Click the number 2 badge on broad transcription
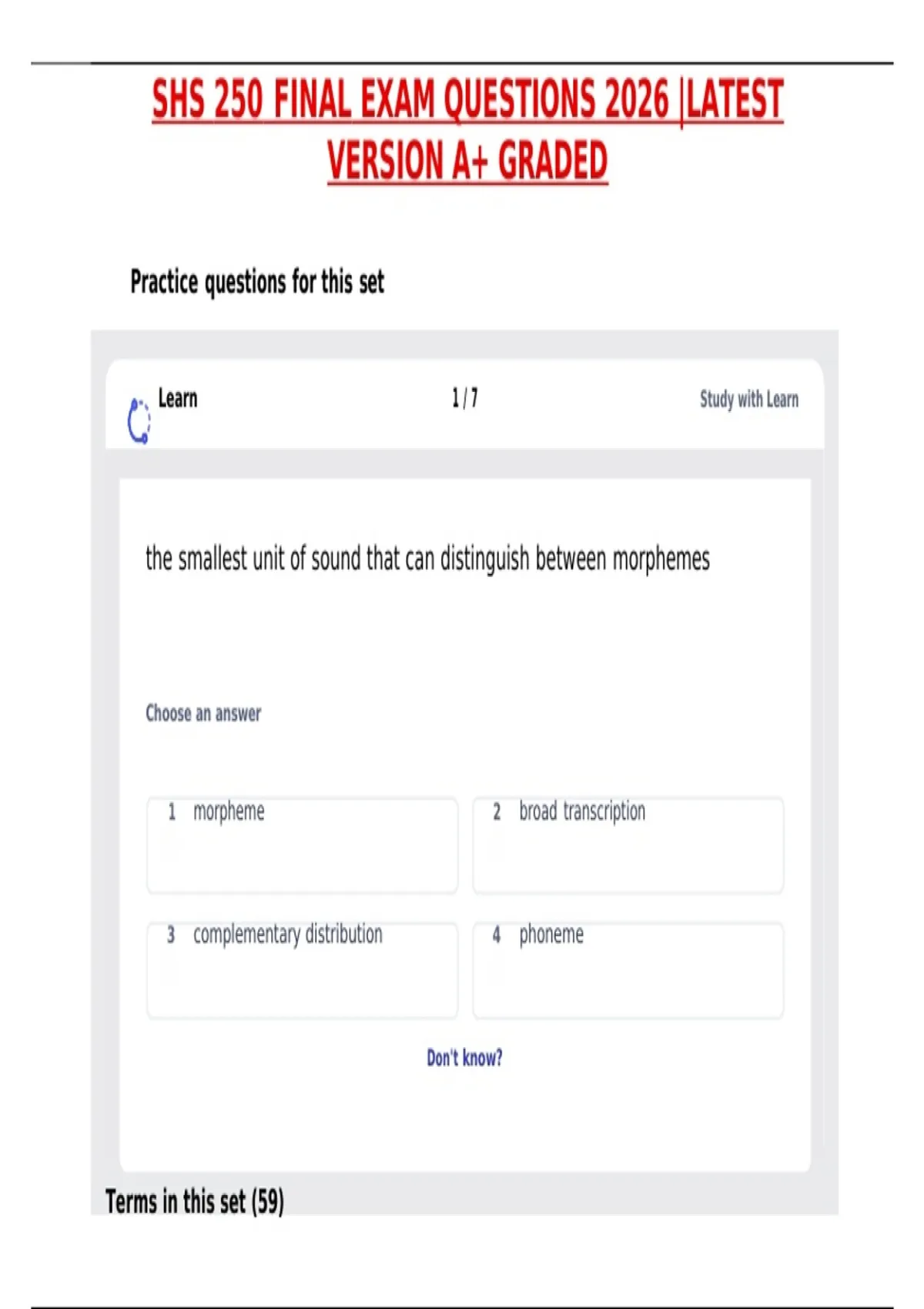The height and width of the screenshot is (1309, 924). click(x=497, y=812)
